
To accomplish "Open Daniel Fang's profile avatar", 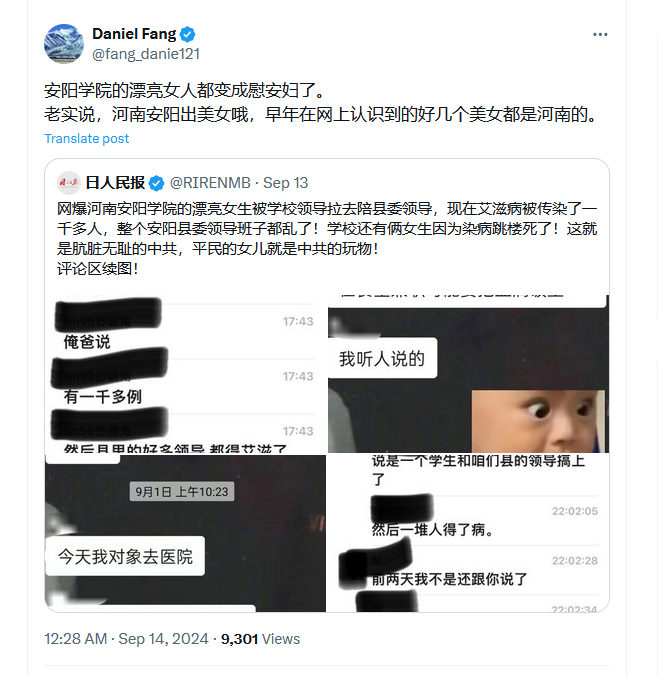I will 64,44.
